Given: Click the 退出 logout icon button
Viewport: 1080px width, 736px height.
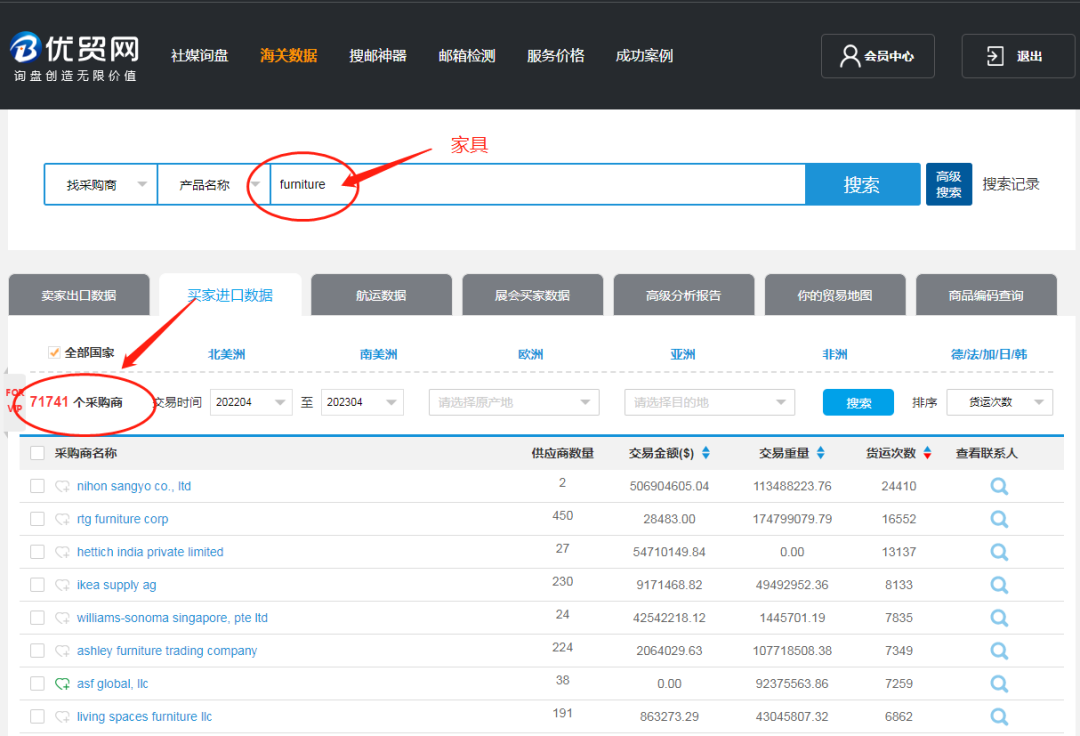Looking at the screenshot, I should tap(1017, 56).
